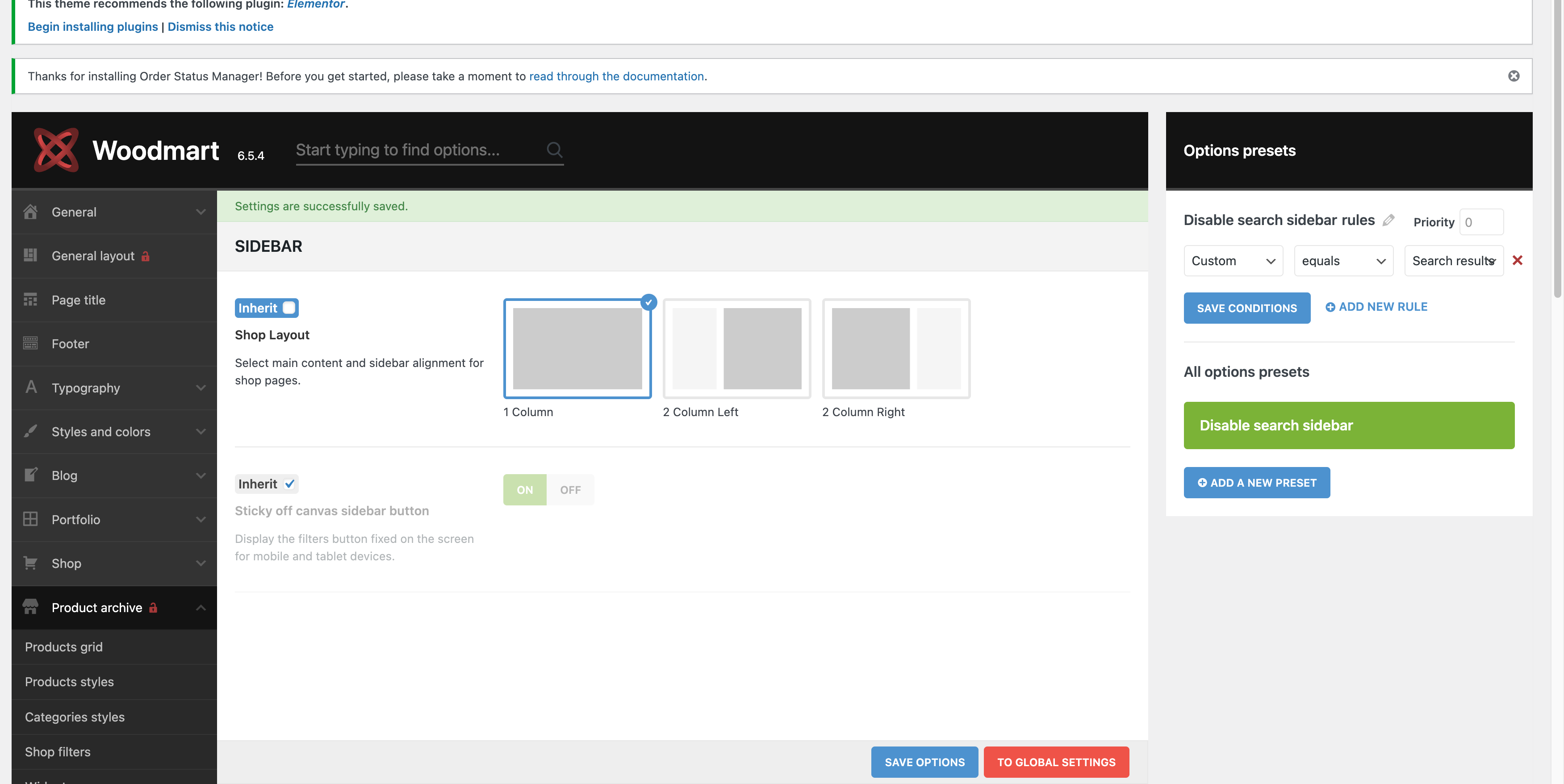Screen dimensions: 1564x784
Task: Dismiss the Order Status Manager notice
Action: [1513, 76]
